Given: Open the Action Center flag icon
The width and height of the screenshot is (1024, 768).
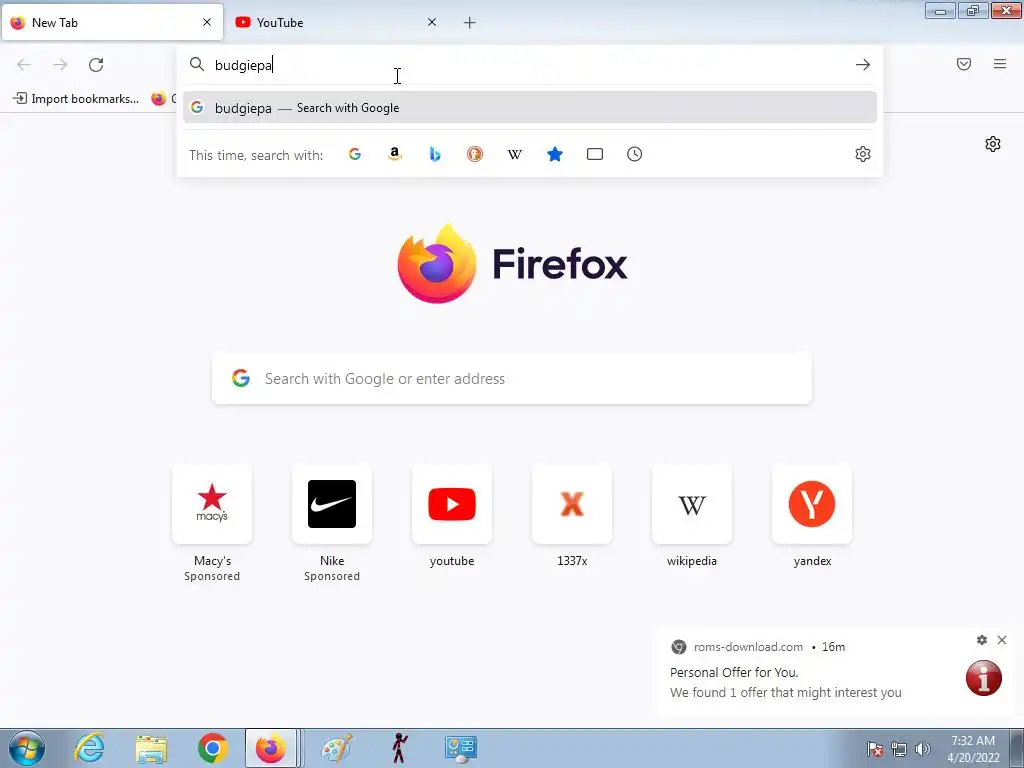Looking at the screenshot, I should (x=875, y=749).
